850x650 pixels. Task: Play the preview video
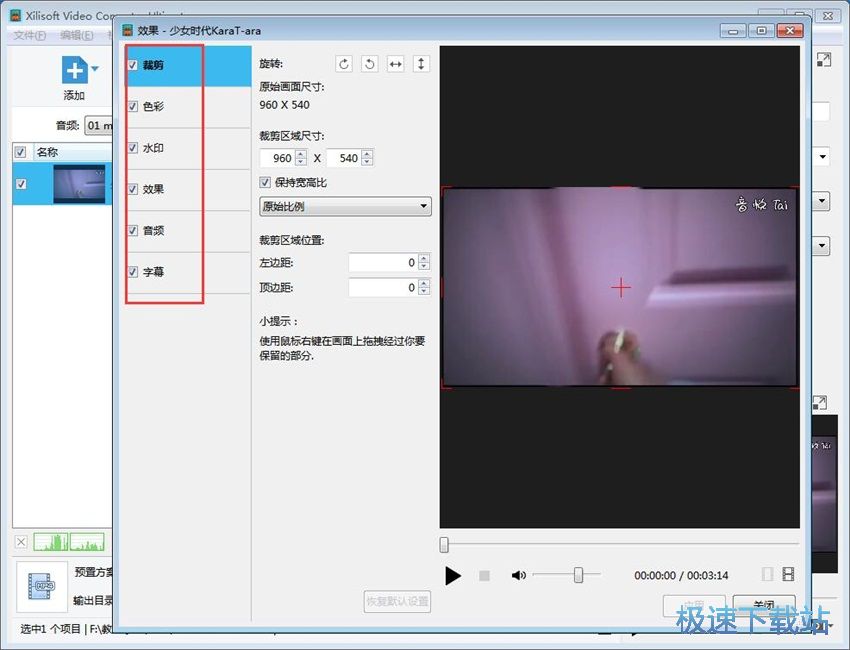tap(453, 575)
